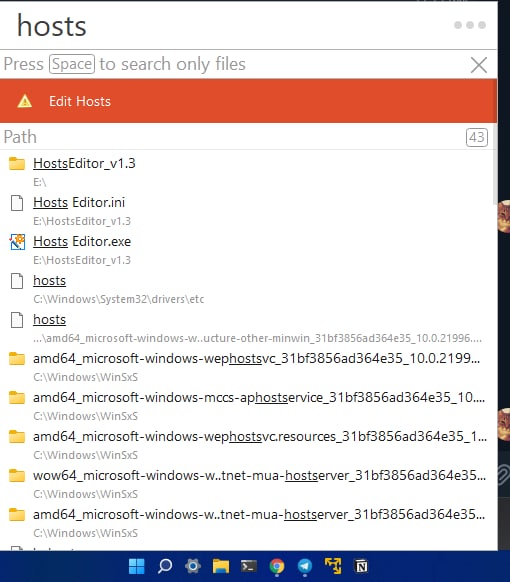Open Notion from the taskbar
The height and width of the screenshot is (582, 510).
(x=361, y=566)
